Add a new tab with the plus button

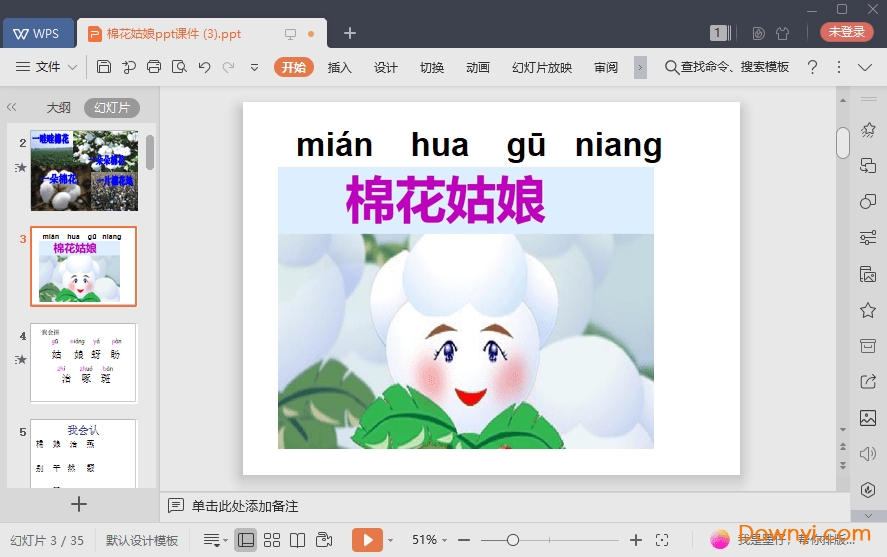[350, 33]
